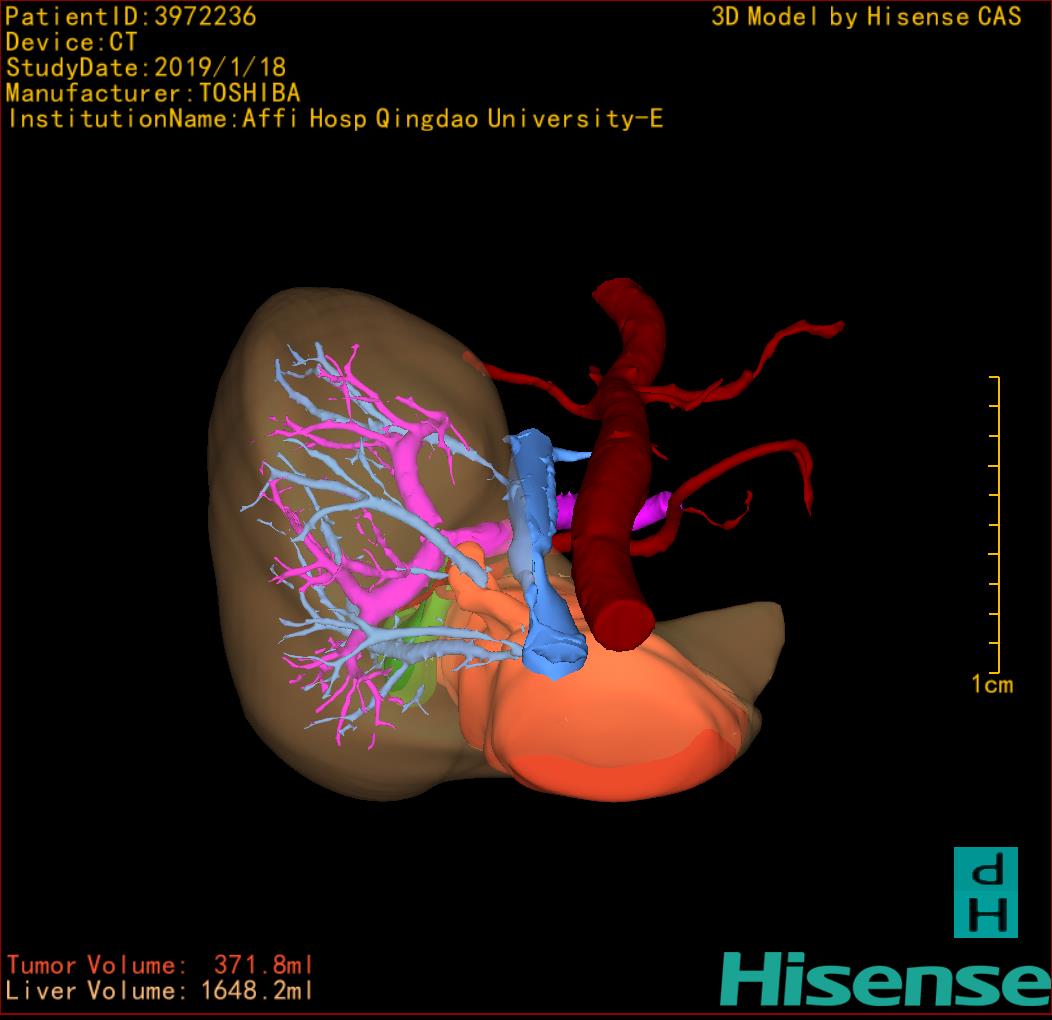Click the Liver Volume 1648.2ml readout

point(160,991)
